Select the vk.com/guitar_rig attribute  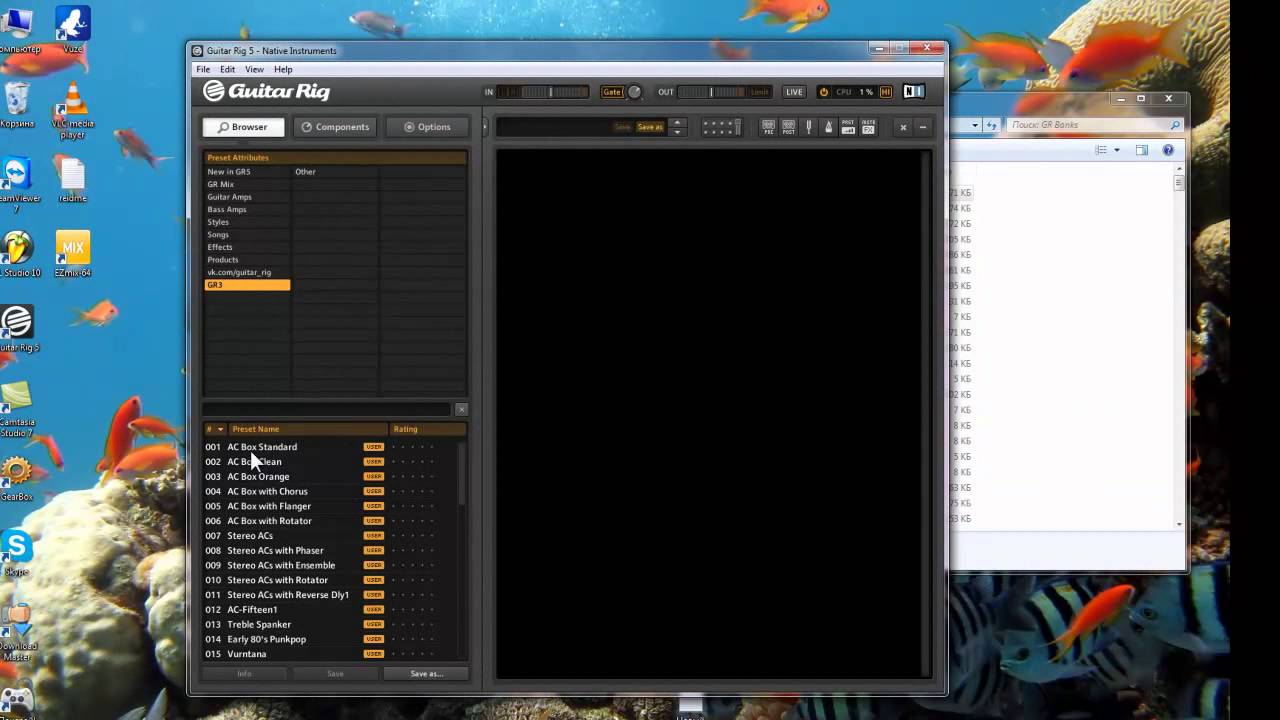pyautogui.click(x=247, y=272)
